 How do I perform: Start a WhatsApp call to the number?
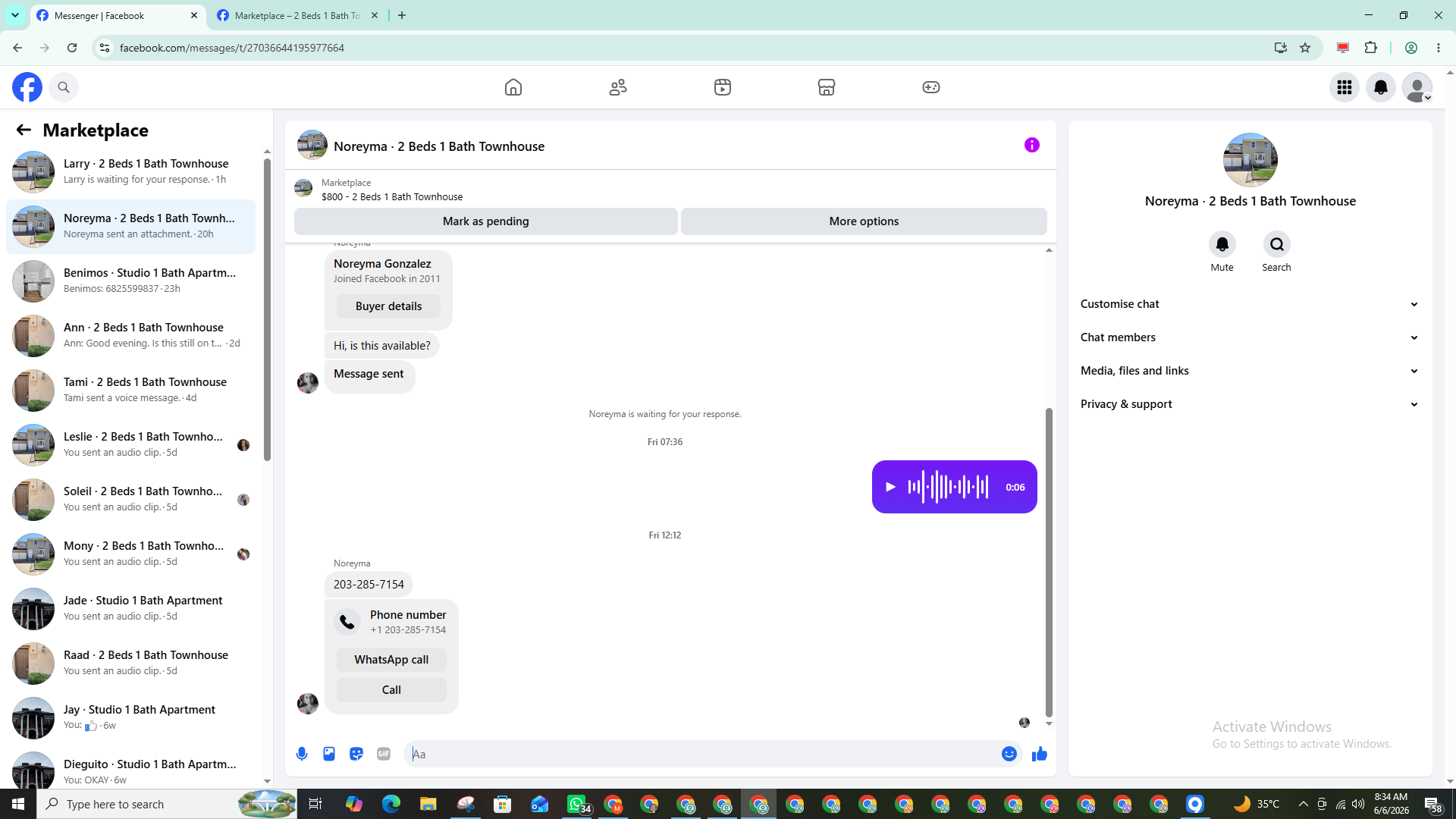point(391,660)
